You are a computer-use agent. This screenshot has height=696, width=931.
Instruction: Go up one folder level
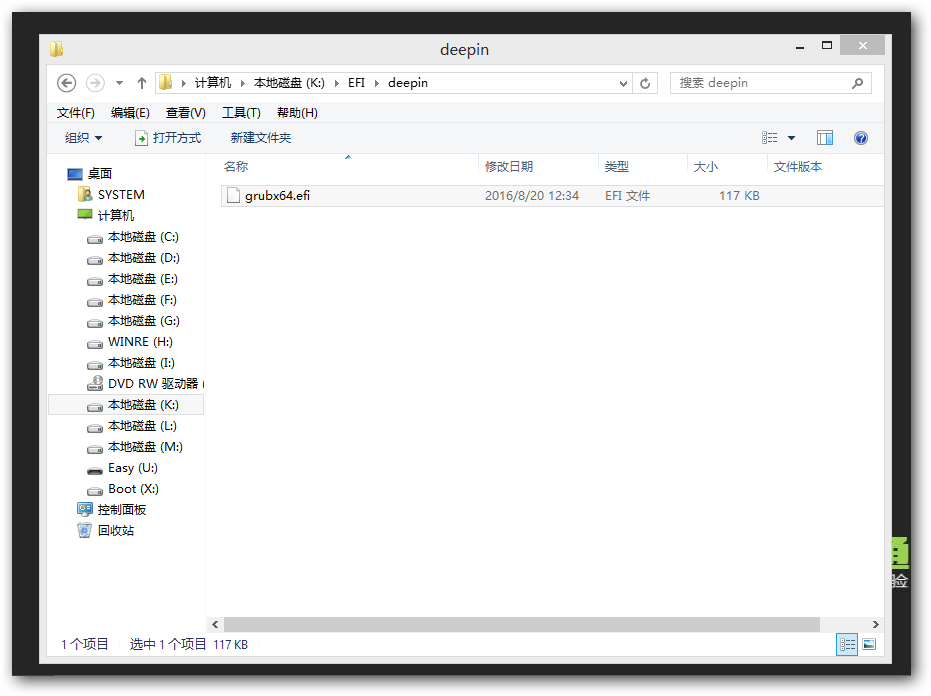click(141, 83)
